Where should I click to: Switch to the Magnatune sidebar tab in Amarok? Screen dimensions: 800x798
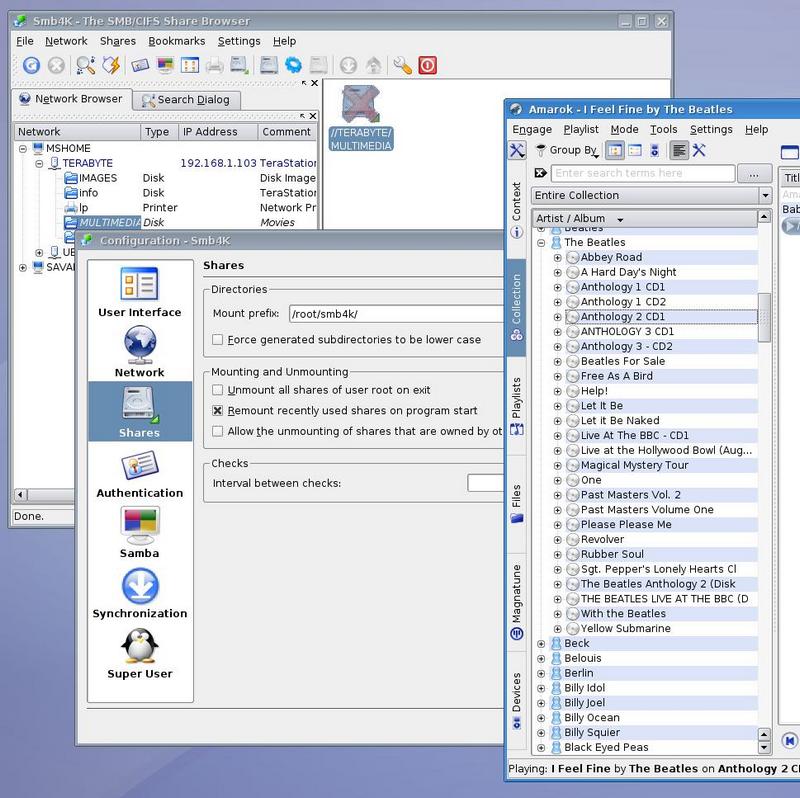pos(516,602)
